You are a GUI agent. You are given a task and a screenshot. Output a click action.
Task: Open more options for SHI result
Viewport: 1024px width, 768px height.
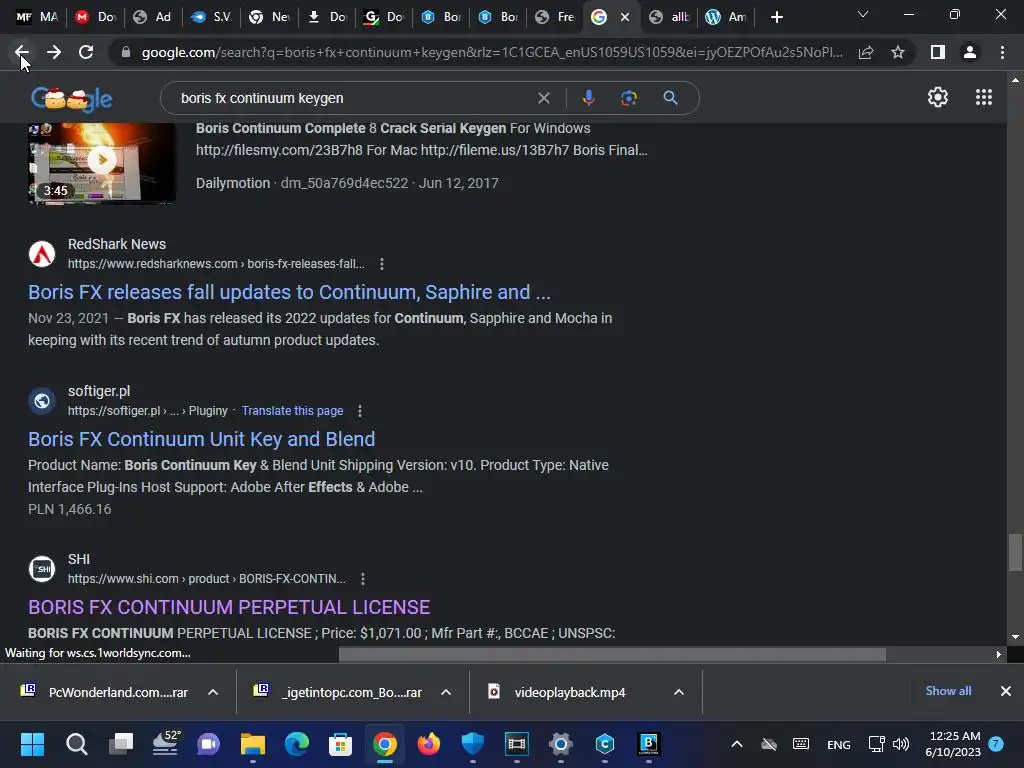[x=363, y=579]
